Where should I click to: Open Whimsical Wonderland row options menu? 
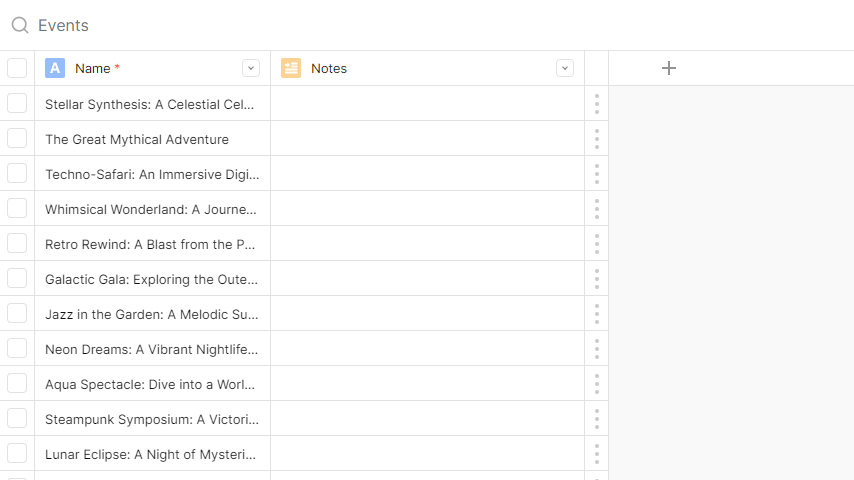[x=597, y=209]
